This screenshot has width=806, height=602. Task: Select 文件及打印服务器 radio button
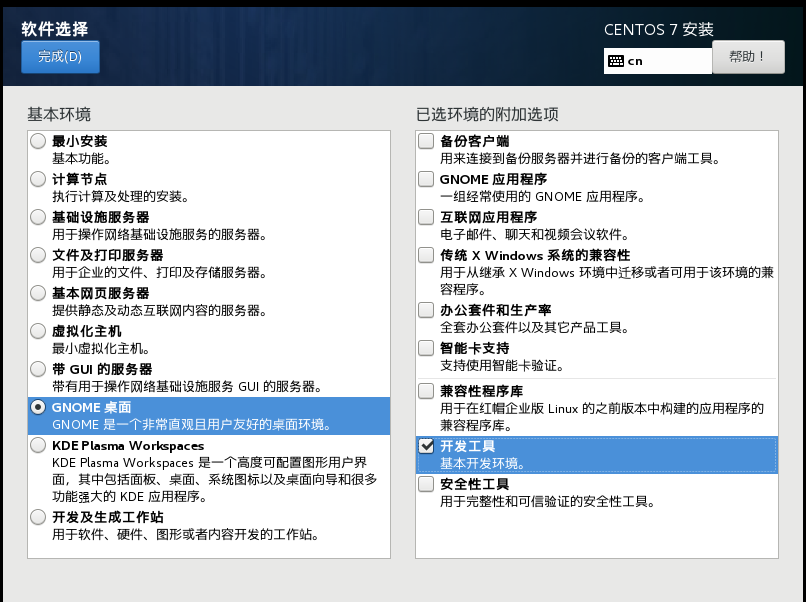pyautogui.click(x=38, y=255)
